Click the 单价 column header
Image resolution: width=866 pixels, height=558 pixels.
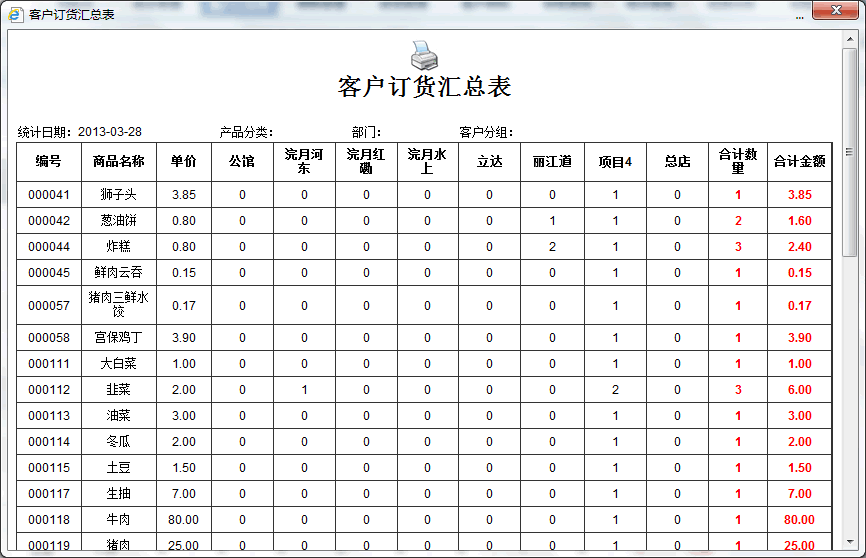[x=184, y=161]
